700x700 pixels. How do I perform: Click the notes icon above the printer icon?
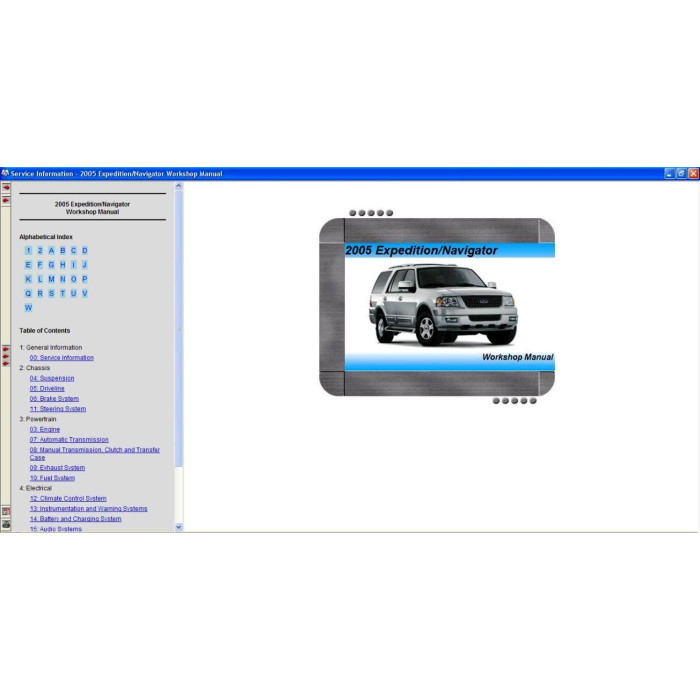[x=6, y=511]
